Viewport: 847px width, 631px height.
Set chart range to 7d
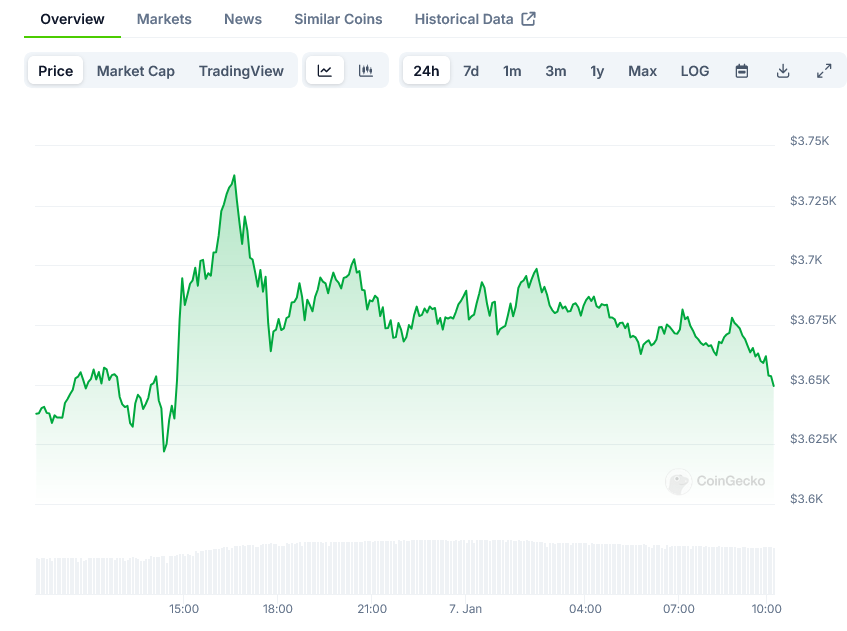(x=471, y=71)
